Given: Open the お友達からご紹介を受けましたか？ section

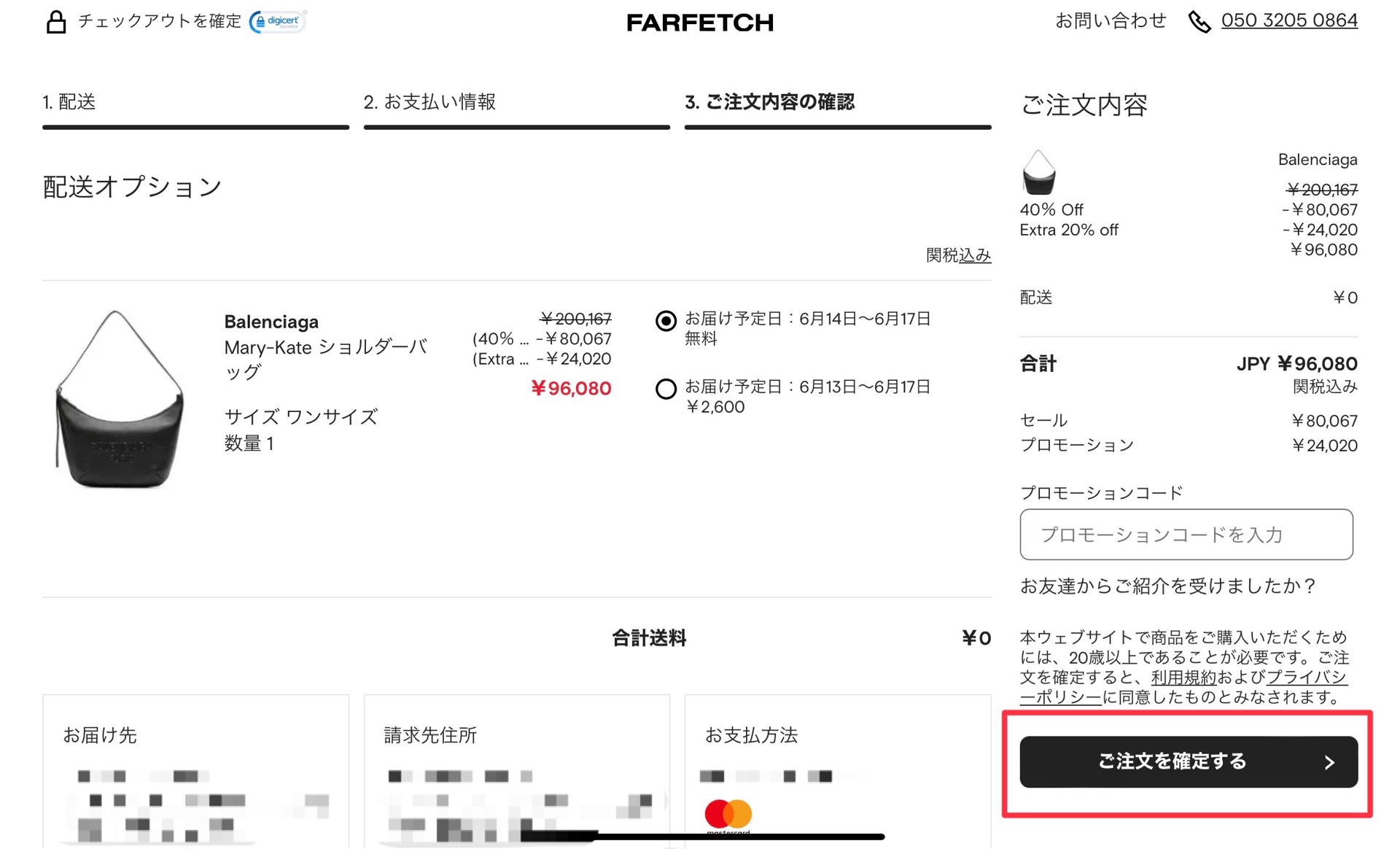Looking at the screenshot, I should point(1167,586).
